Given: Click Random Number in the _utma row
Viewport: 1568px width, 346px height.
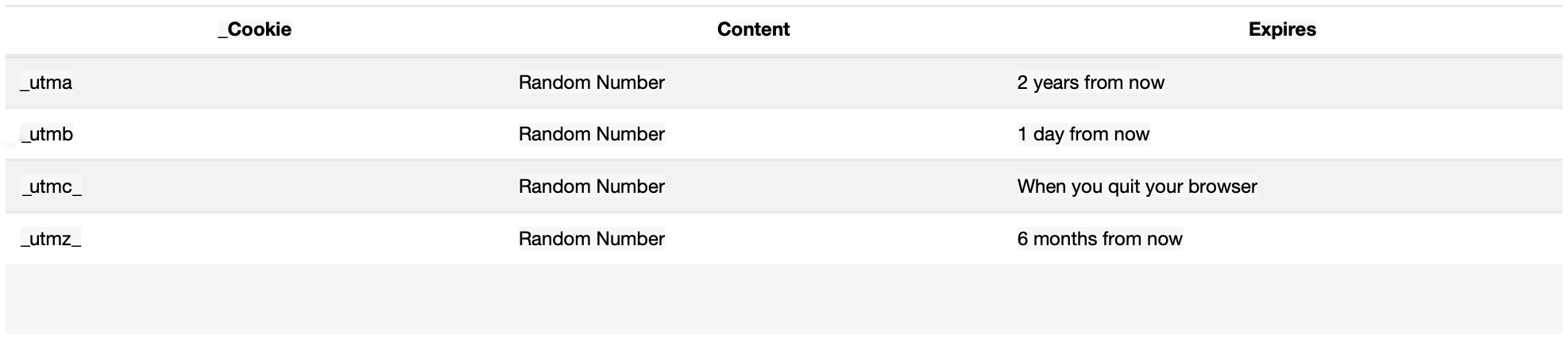Looking at the screenshot, I should coord(592,83).
